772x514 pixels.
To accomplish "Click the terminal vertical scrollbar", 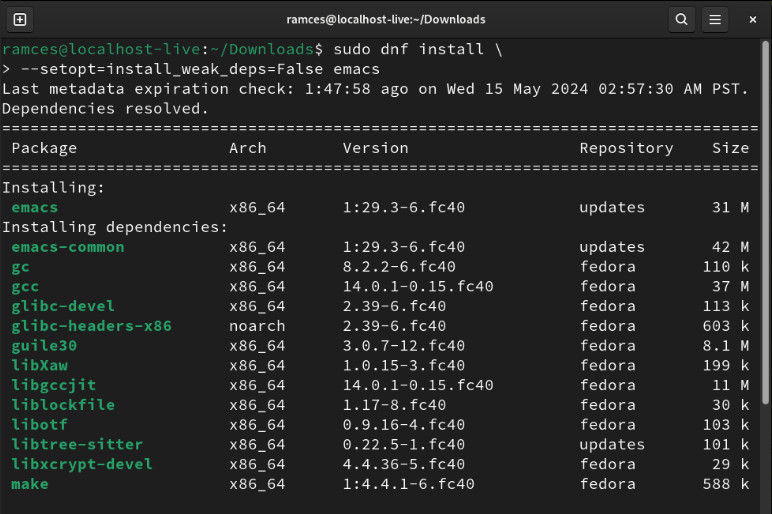I will click(765, 223).
